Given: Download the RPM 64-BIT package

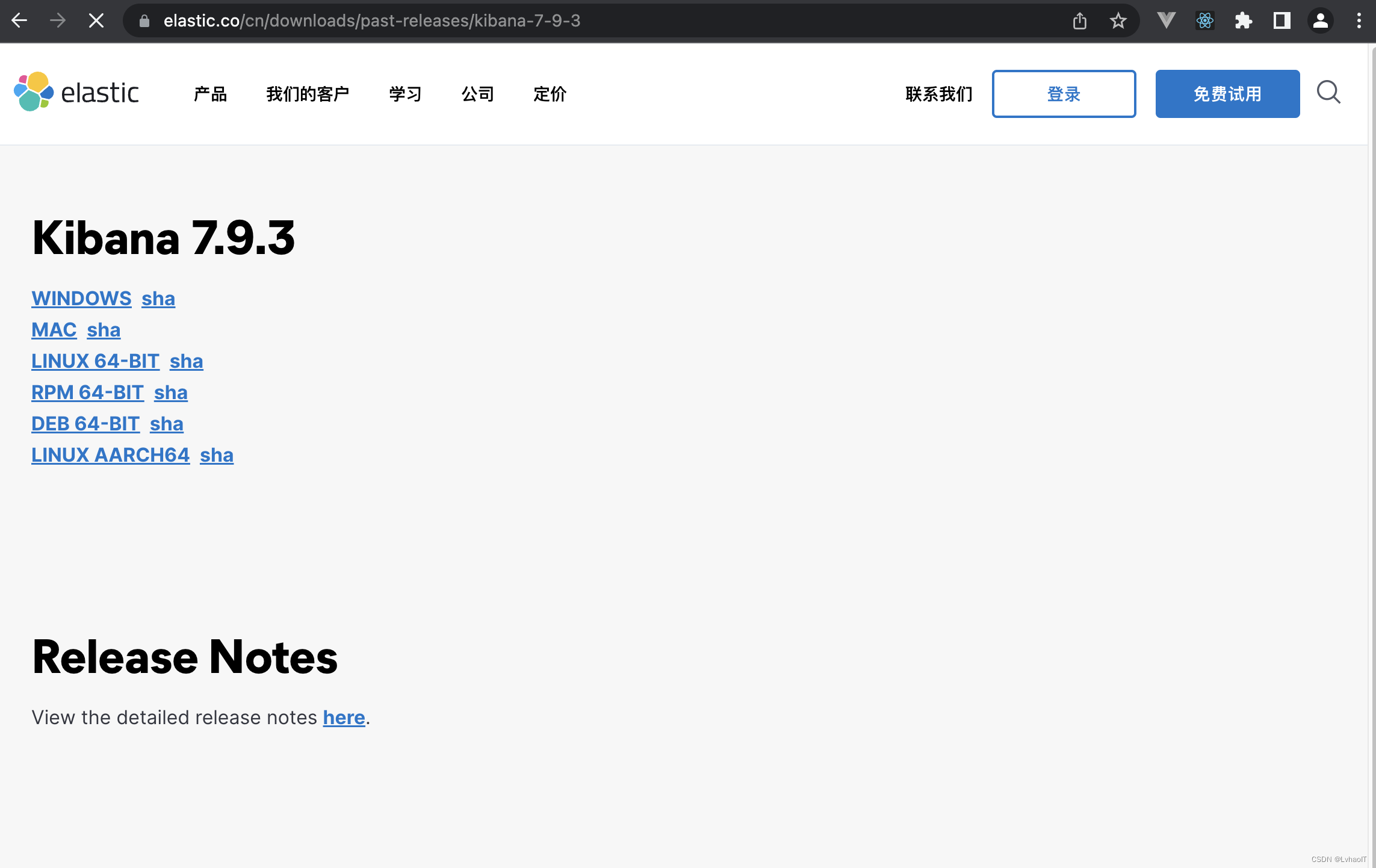Looking at the screenshot, I should pos(87,392).
